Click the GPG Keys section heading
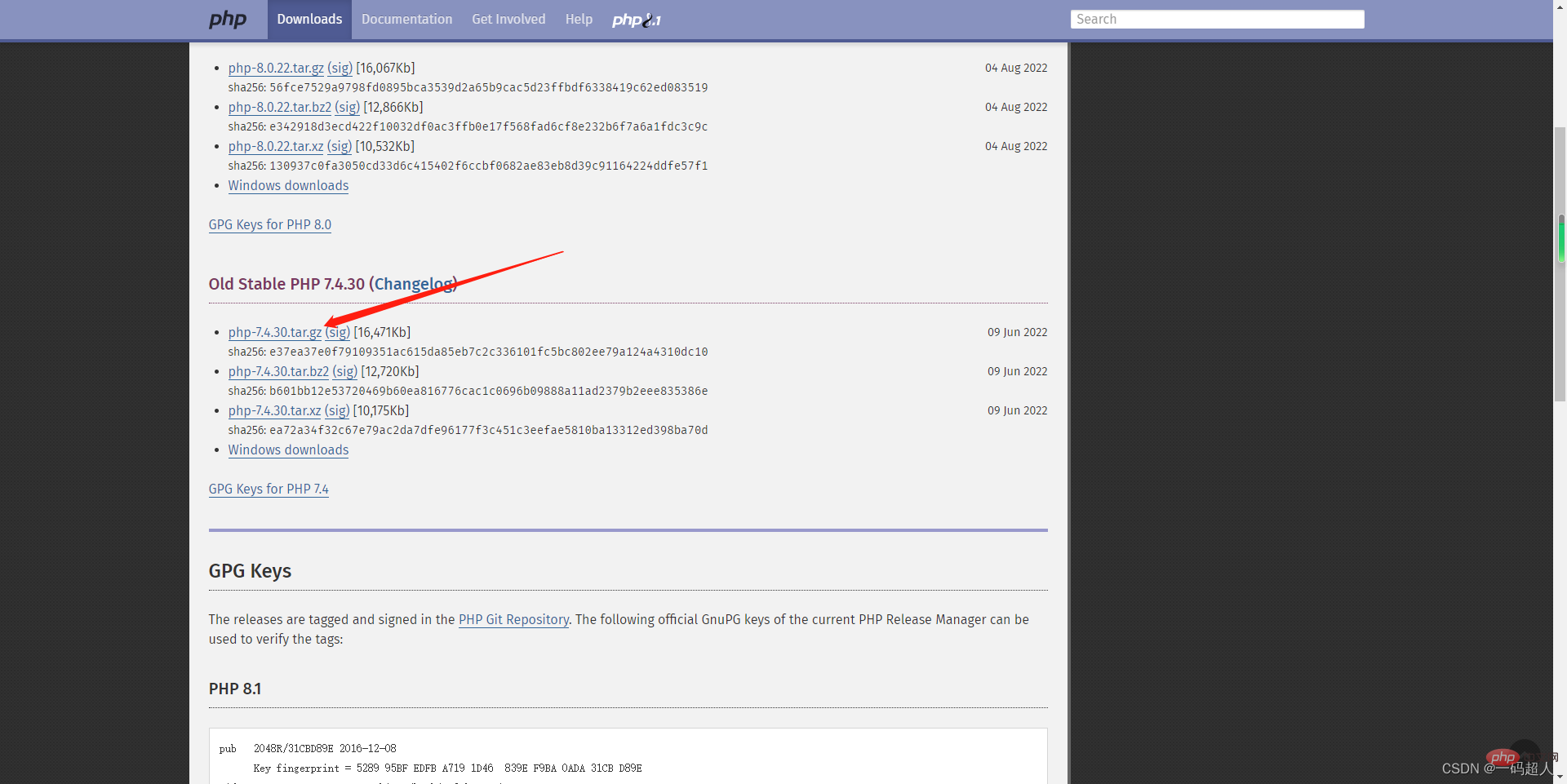1567x784 pixels. tap(250, 571)
